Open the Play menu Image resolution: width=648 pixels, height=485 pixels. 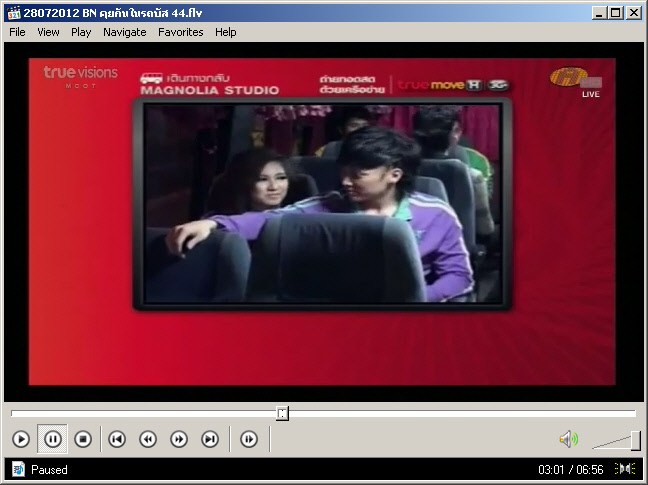pos(81,32)
